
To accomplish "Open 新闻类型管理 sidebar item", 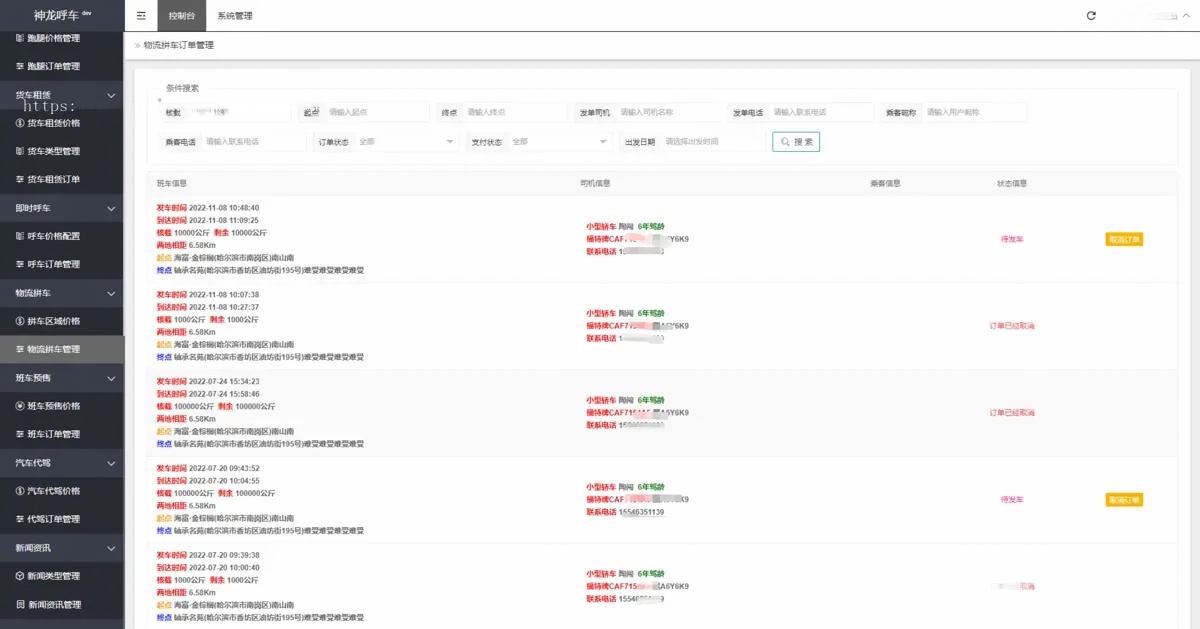I will (x=53, y=576).
